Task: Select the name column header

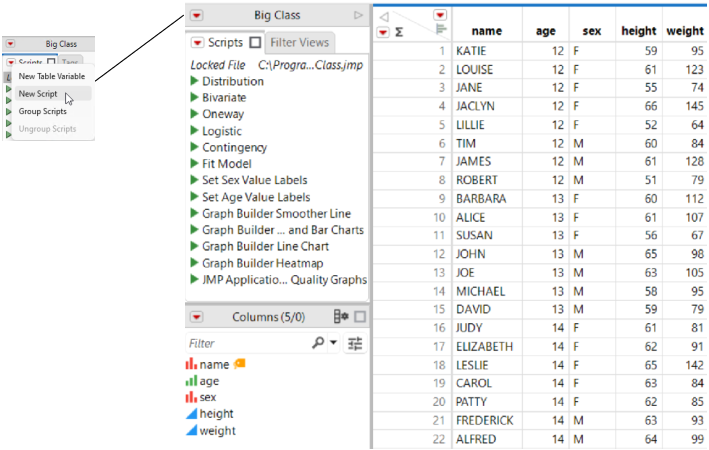Action: click(487, 31)
